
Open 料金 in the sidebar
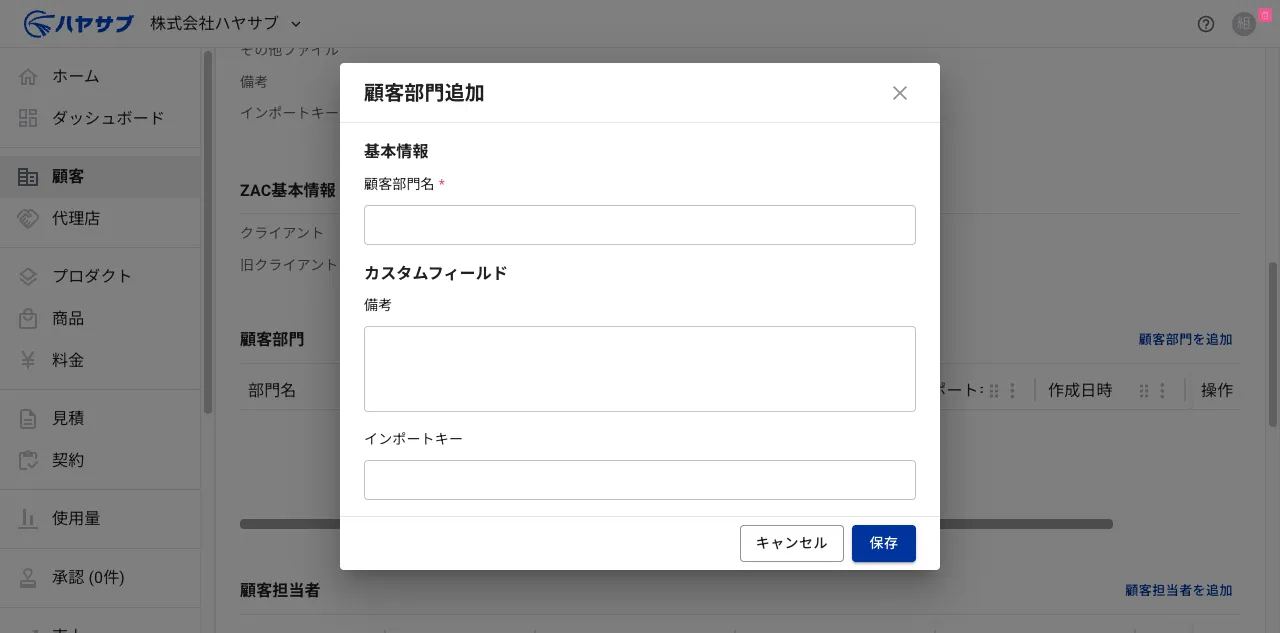100,360
